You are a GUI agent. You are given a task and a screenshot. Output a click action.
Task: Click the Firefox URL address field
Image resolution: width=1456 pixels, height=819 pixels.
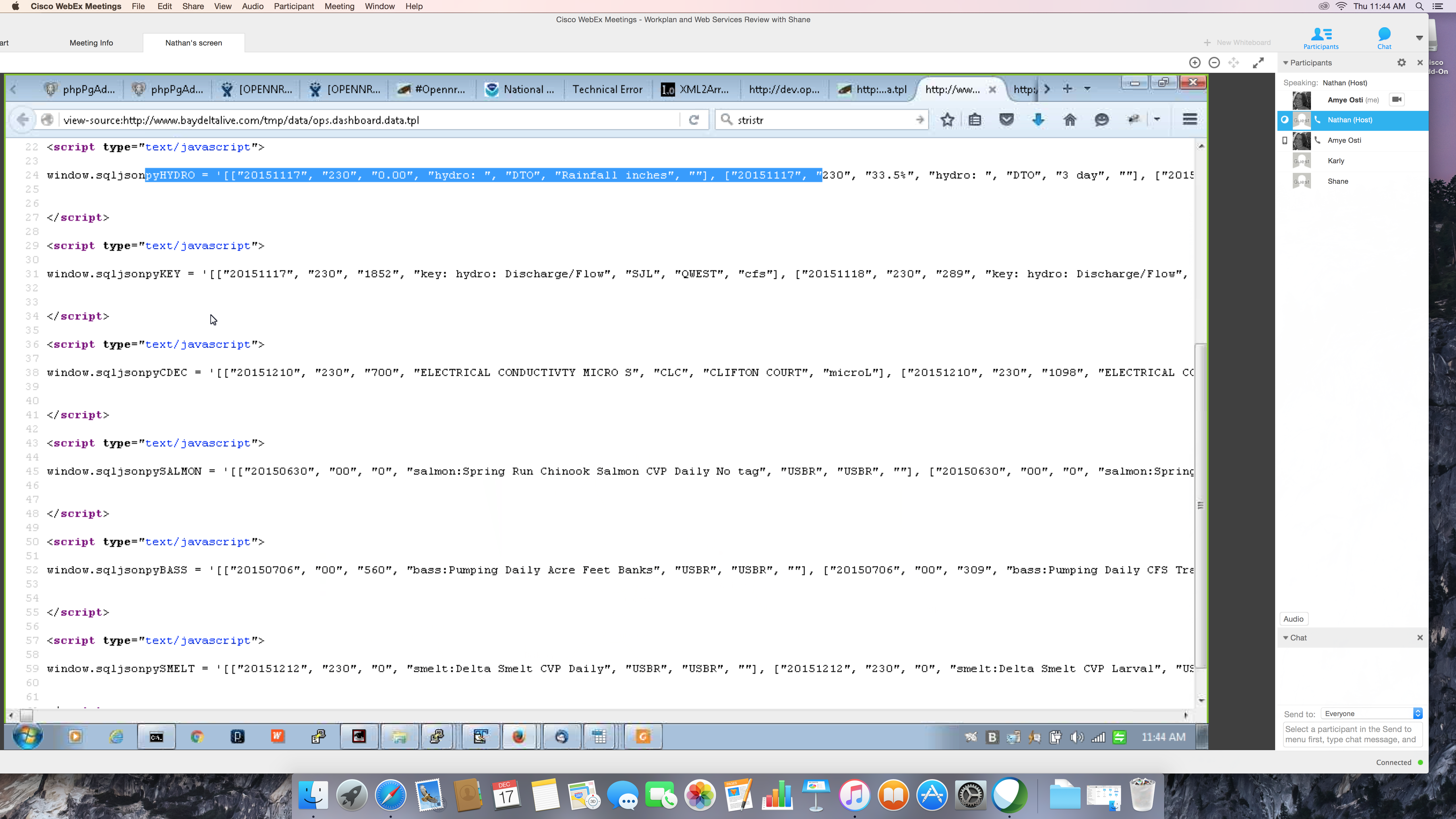tap(370, 120)
